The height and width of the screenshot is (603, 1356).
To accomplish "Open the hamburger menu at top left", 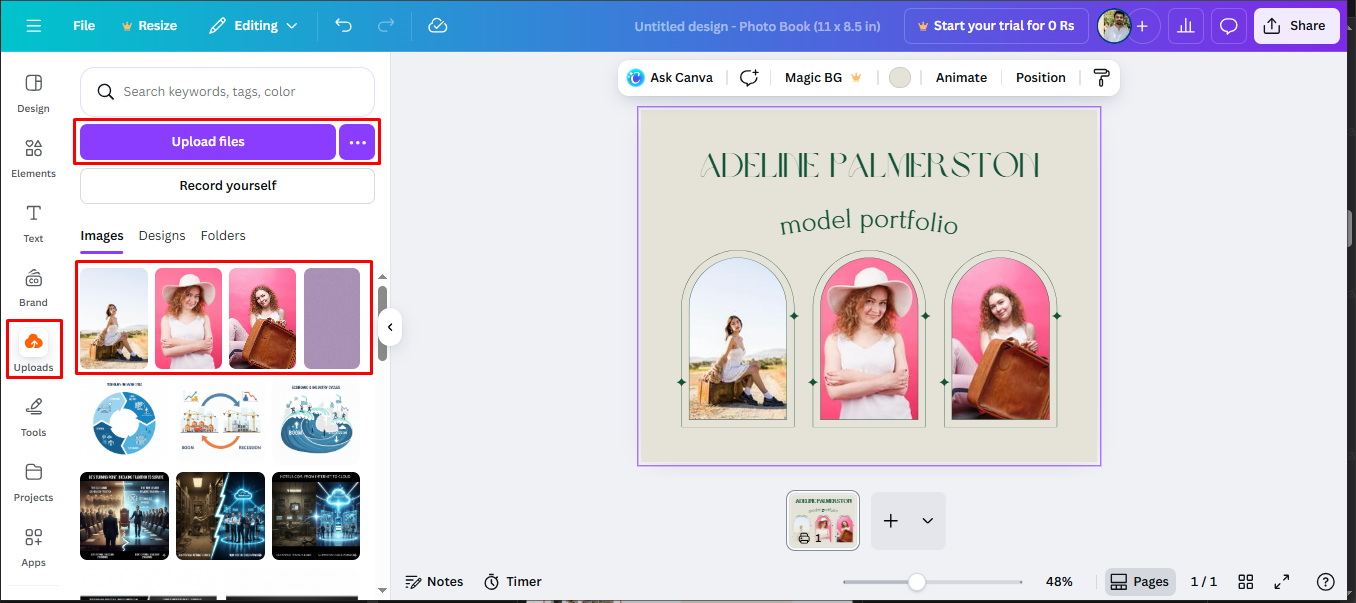I will 33,25.
